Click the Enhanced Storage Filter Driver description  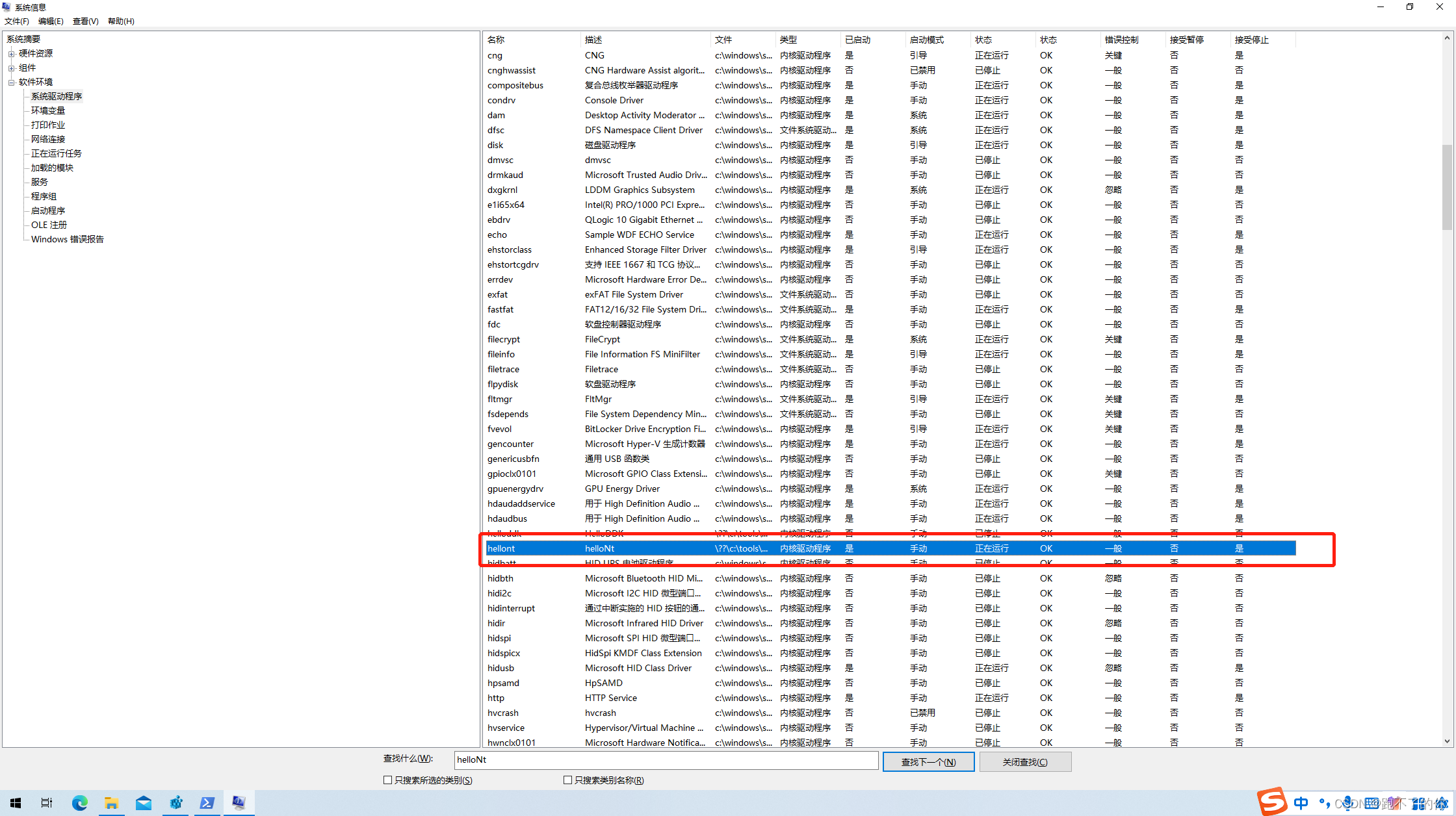tap(645, 250)
